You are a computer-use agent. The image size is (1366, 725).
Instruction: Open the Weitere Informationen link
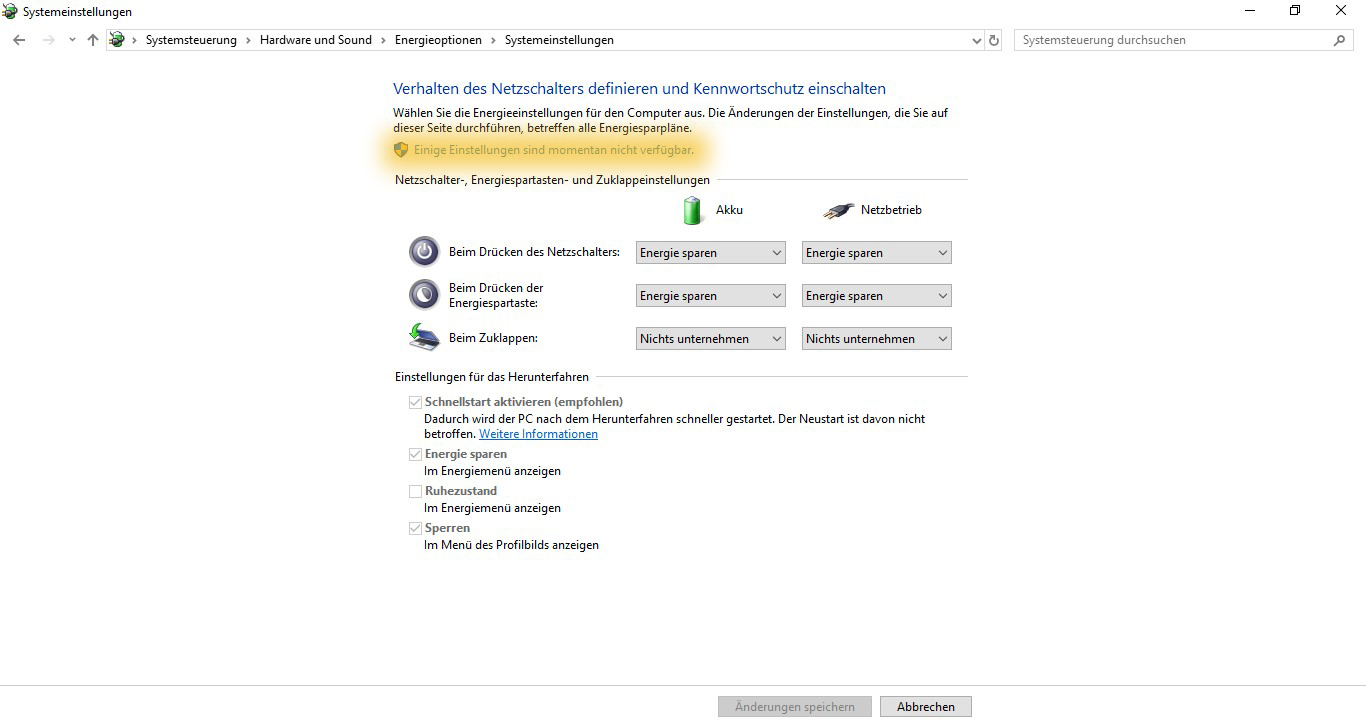(x=538, y=434)
